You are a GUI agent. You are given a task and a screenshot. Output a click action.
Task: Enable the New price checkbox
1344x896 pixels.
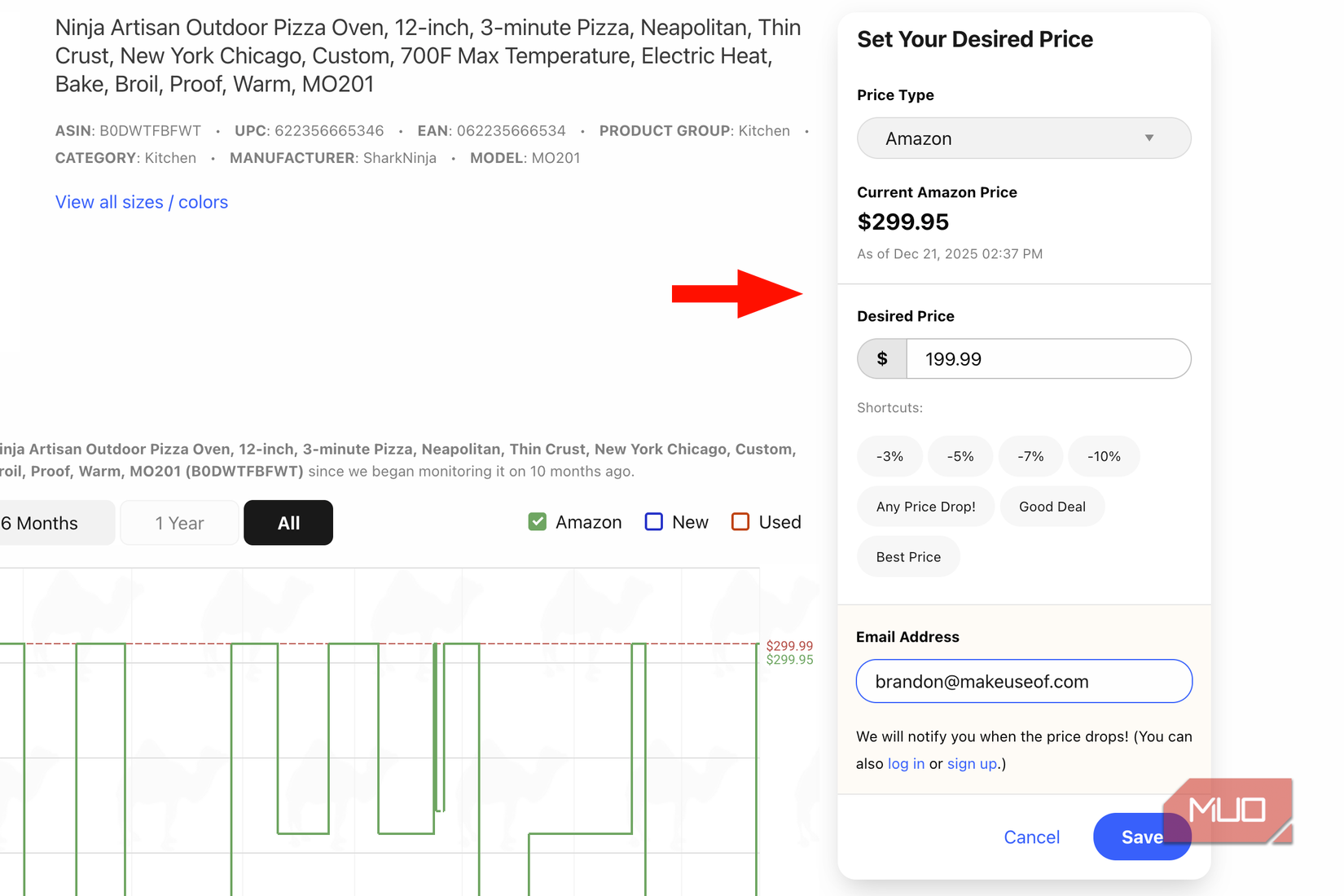(x=653, y=521)
